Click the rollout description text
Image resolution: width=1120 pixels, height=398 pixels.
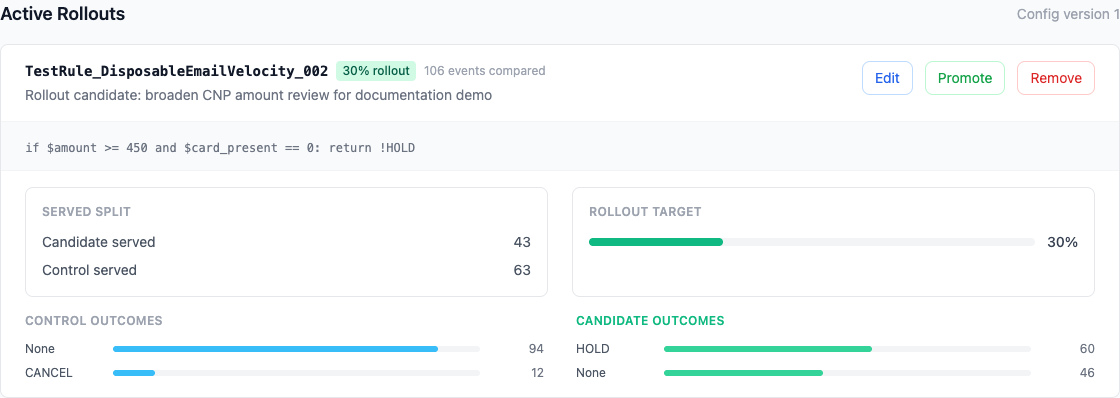tap(259, 95)
